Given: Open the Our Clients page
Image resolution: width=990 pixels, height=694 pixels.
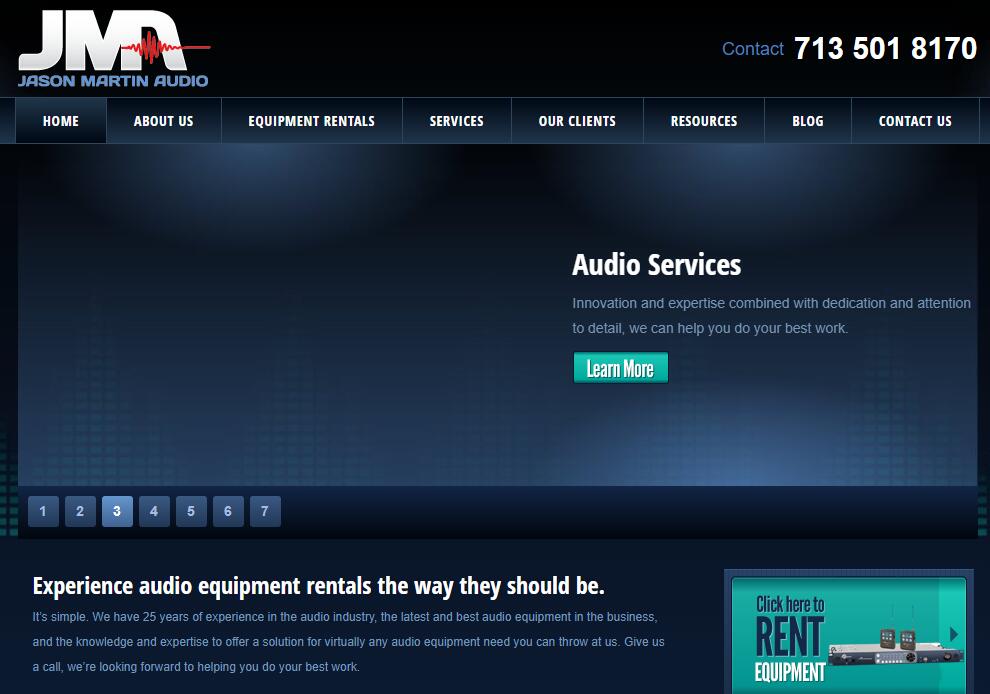Looking at the screenshot, I should click(577, 121).
